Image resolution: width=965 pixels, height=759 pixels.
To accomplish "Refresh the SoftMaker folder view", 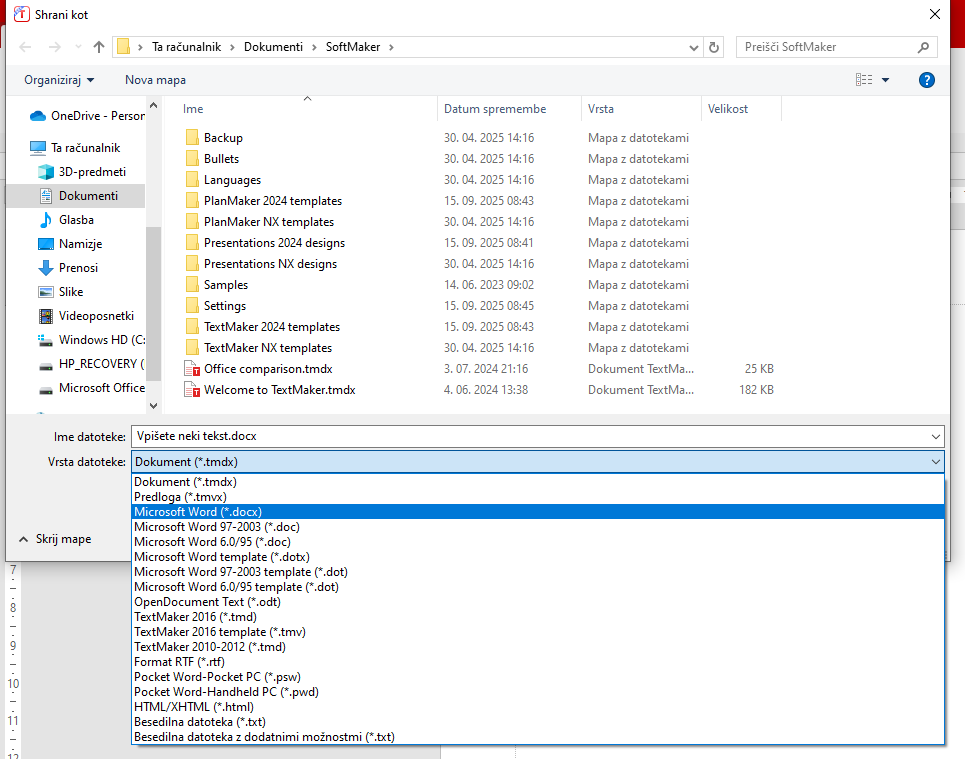I will coord(714,47).
